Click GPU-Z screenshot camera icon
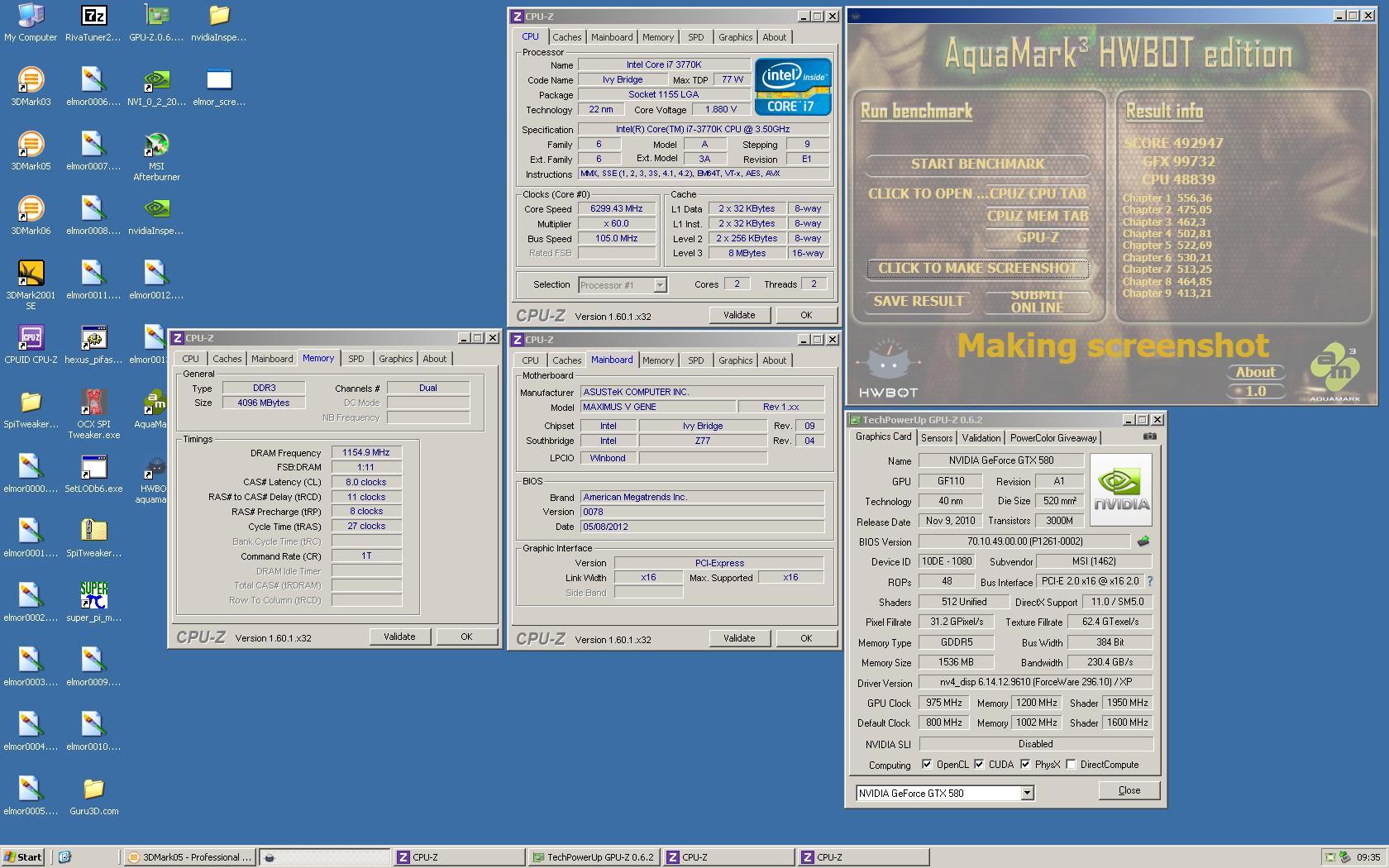Image resolution: width=1389 pixels, height=868 pixels. click(1149, 436)
